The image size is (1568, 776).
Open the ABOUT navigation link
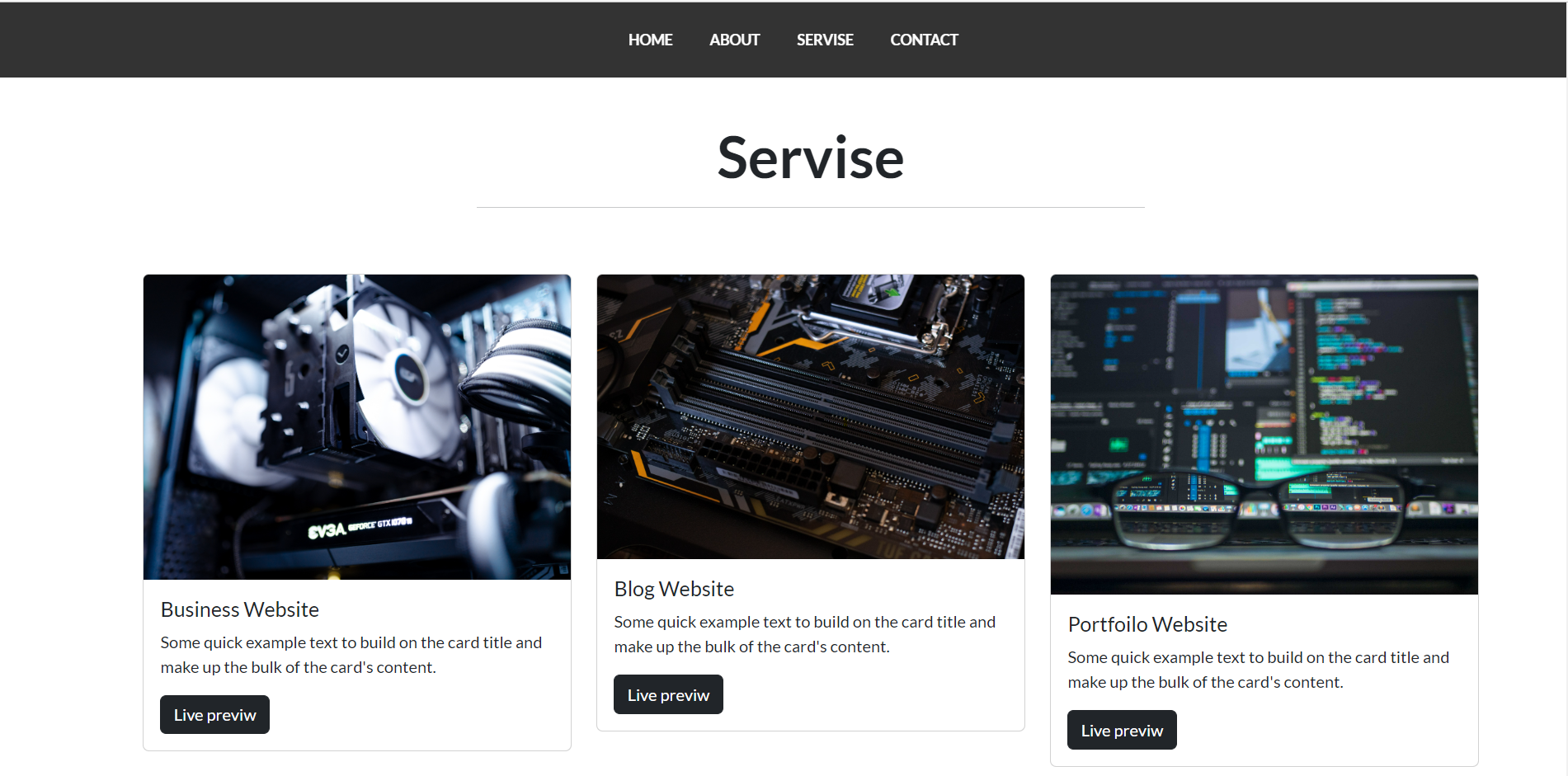coord(733,39)
